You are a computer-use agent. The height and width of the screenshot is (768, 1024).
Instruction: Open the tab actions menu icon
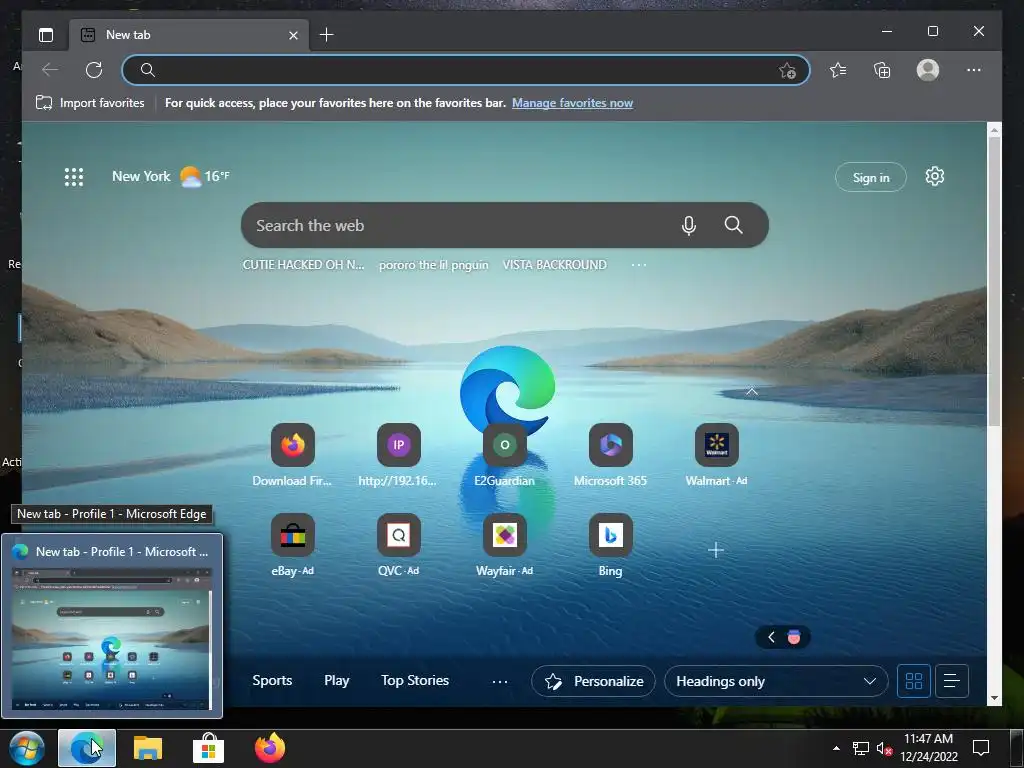(46, 35)
